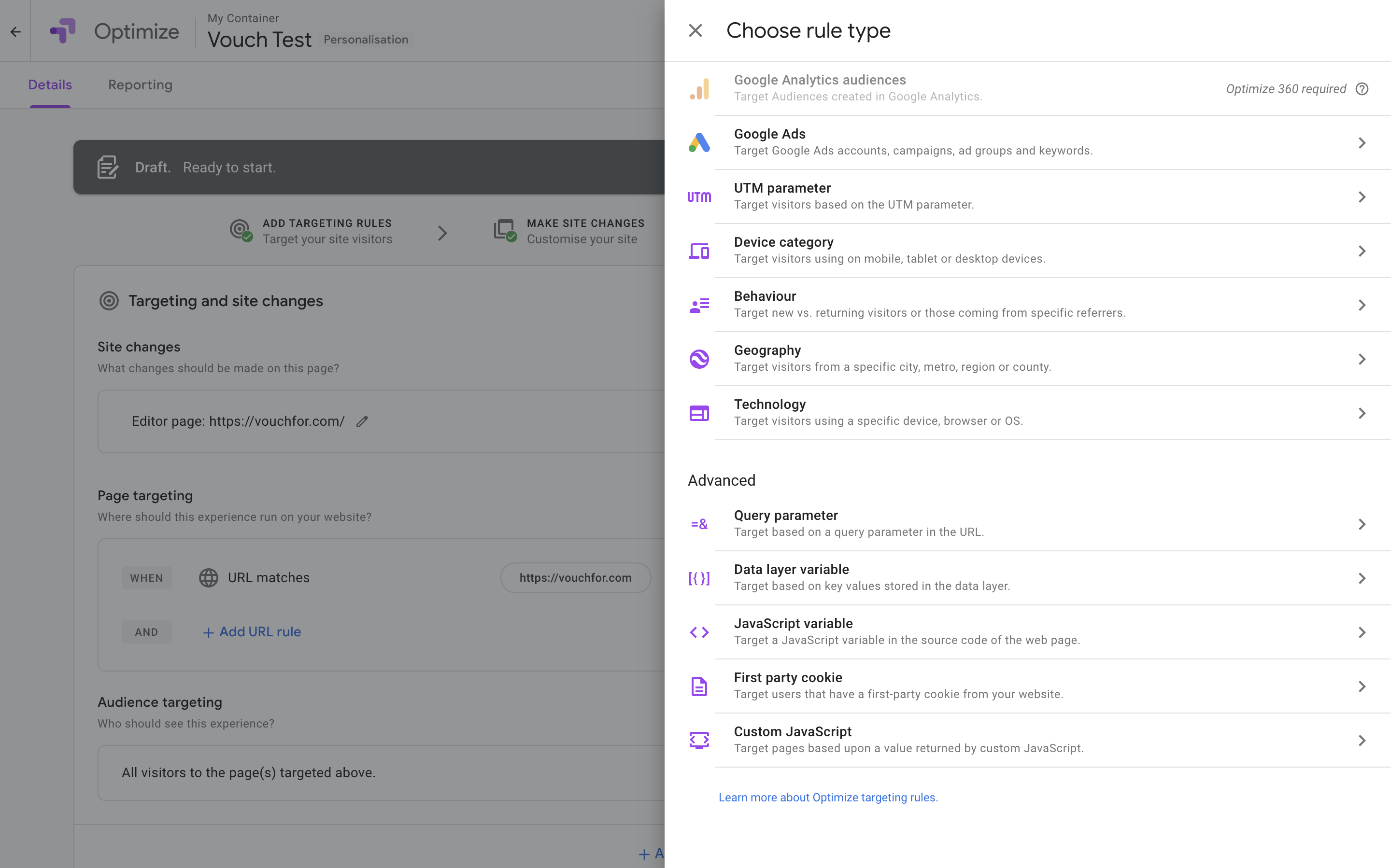Switch to the Reporting tab
The image size is (1391, 868).
[140, 85]
